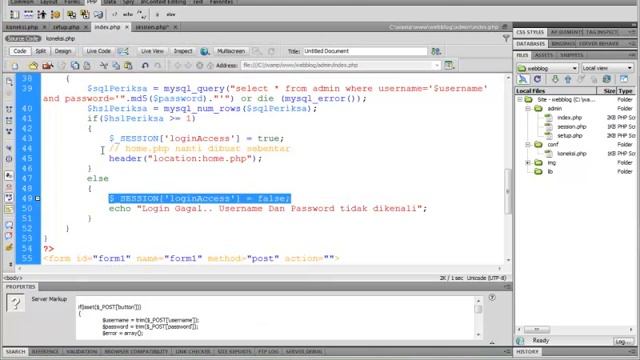This screenshot has height=360, width=640.
Task: Expand the img folder
Action: [x=528, y=162]
